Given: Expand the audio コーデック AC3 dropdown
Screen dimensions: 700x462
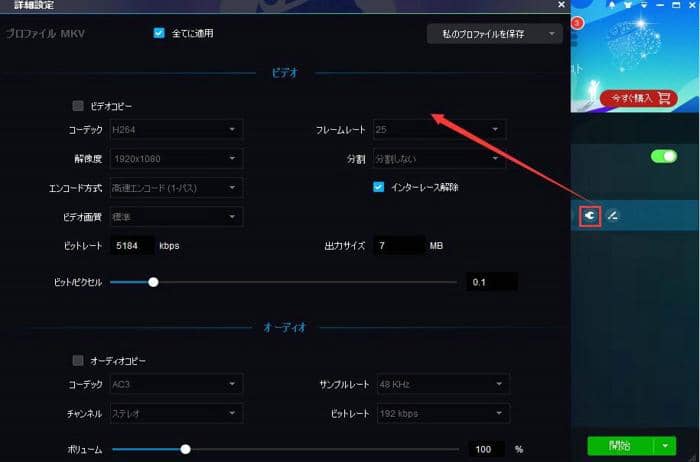Looking at the screenshot, I should [x=176, y=384].
